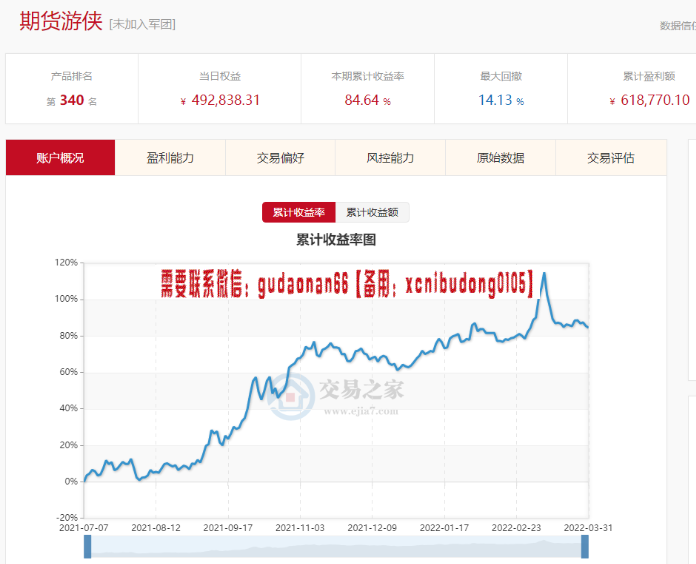Click the right range slider handle
This screenshot has height=564, width=696.
pyautogui.click(x=585, y=547)
